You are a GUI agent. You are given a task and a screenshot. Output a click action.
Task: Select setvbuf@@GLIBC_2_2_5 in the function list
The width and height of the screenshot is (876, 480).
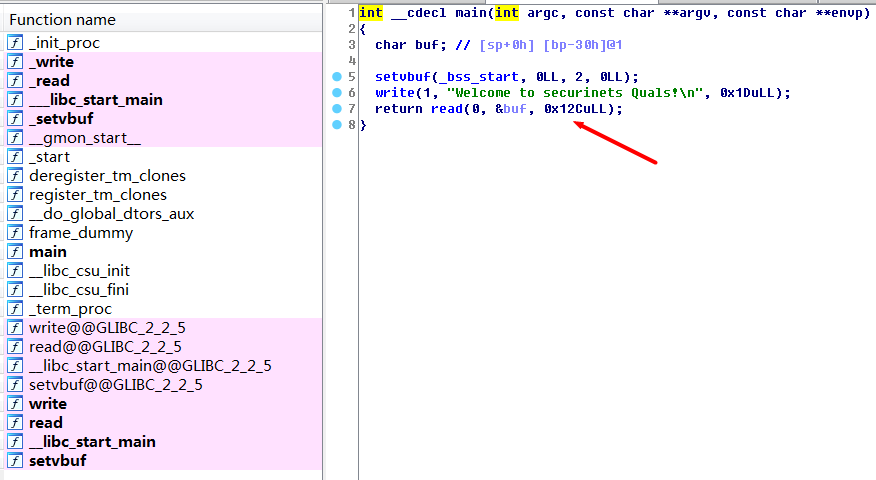(116, 385)
